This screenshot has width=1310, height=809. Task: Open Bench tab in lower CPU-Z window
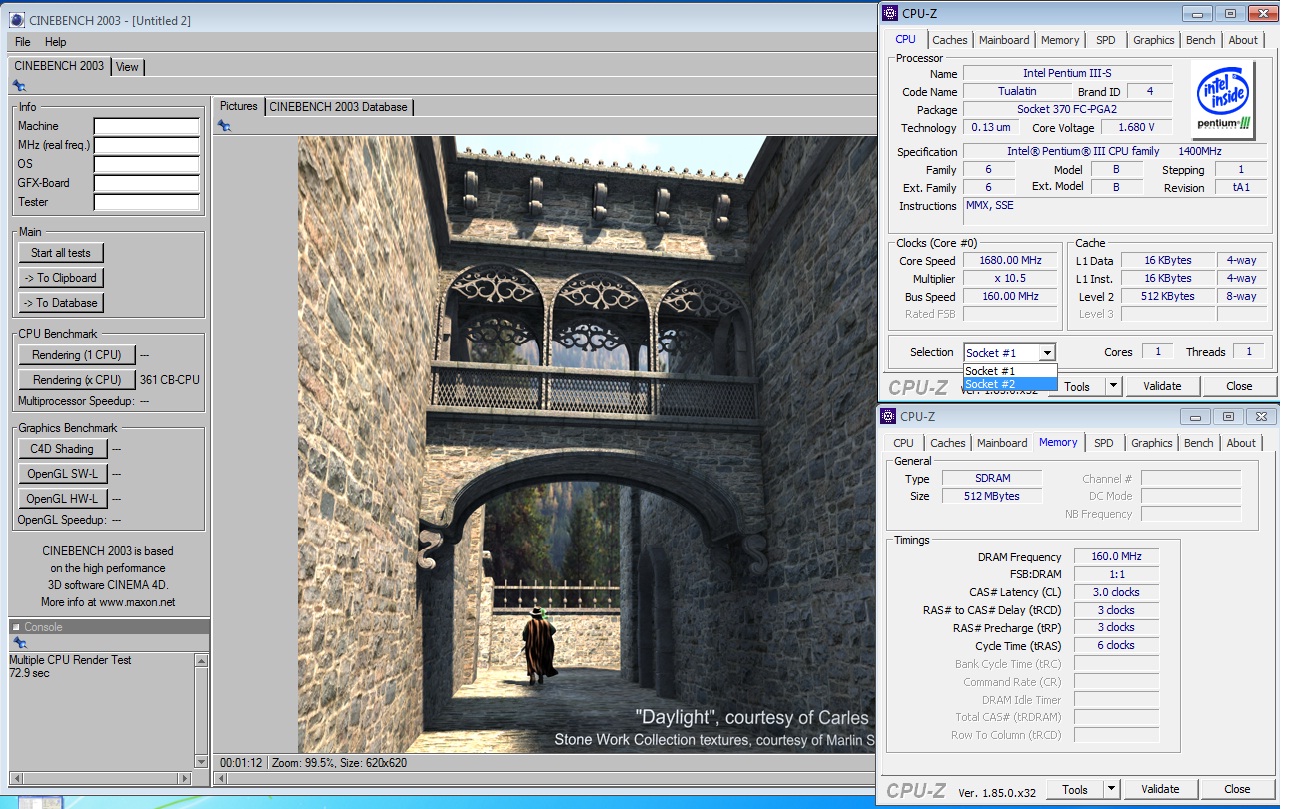pos(1199,443)
